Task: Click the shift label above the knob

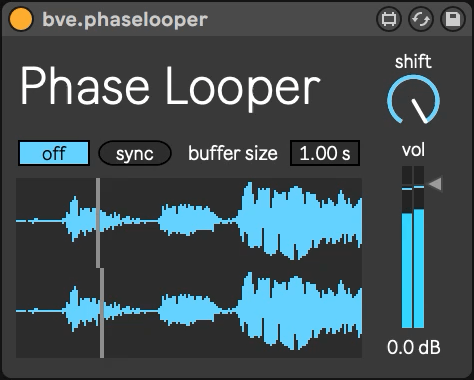Action: (x=413, y=62)
